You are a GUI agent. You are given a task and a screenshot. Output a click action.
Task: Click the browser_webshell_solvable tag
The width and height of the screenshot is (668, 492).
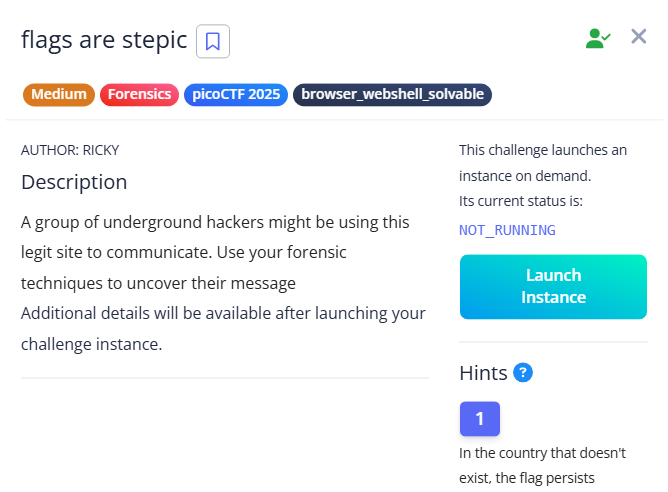(x=392, y=95)
